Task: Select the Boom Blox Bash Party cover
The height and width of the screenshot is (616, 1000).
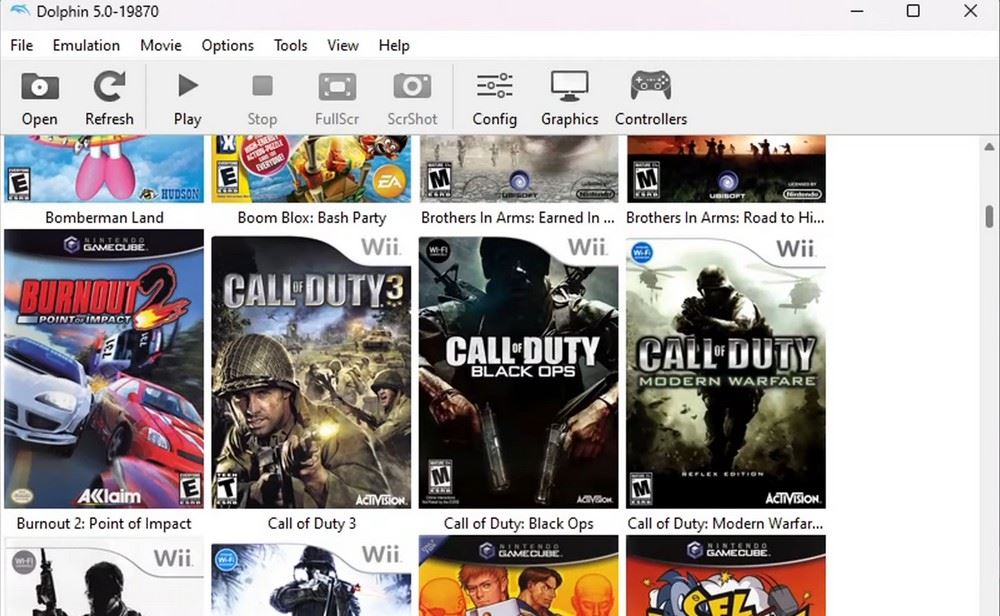Action: (311, 169)
